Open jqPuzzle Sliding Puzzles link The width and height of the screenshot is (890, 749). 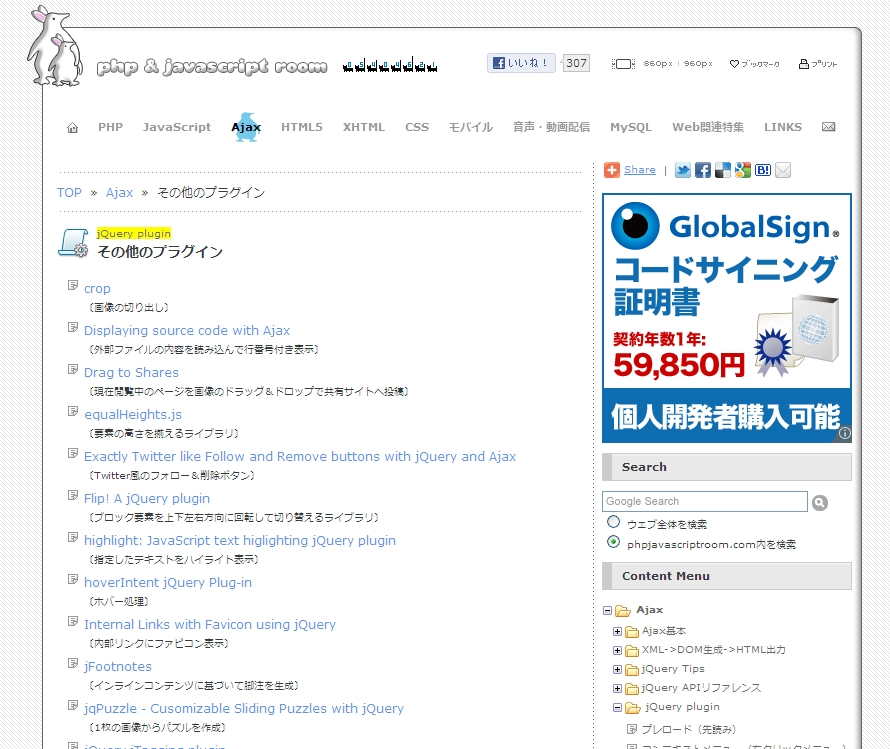click(244, 709)
